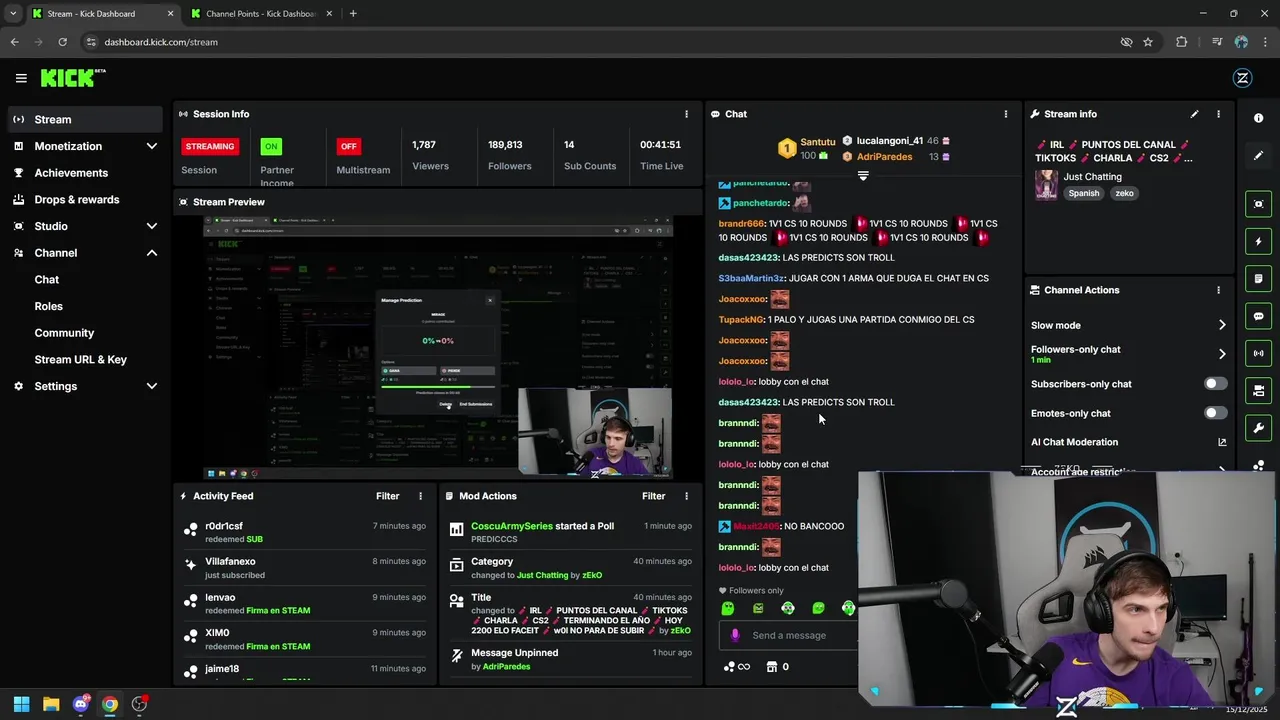Toggle Subscribers-only chat switch
This screenshot has height=720, width=1280.
pyautogui.click(x=1215, y=384)
